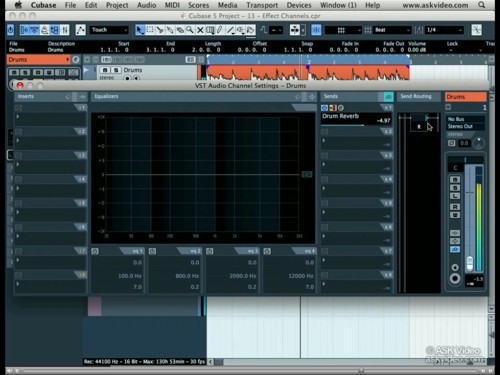Mute Drums track via M in track list
Screen dimensions: 500x375
(x=105, y=70)
